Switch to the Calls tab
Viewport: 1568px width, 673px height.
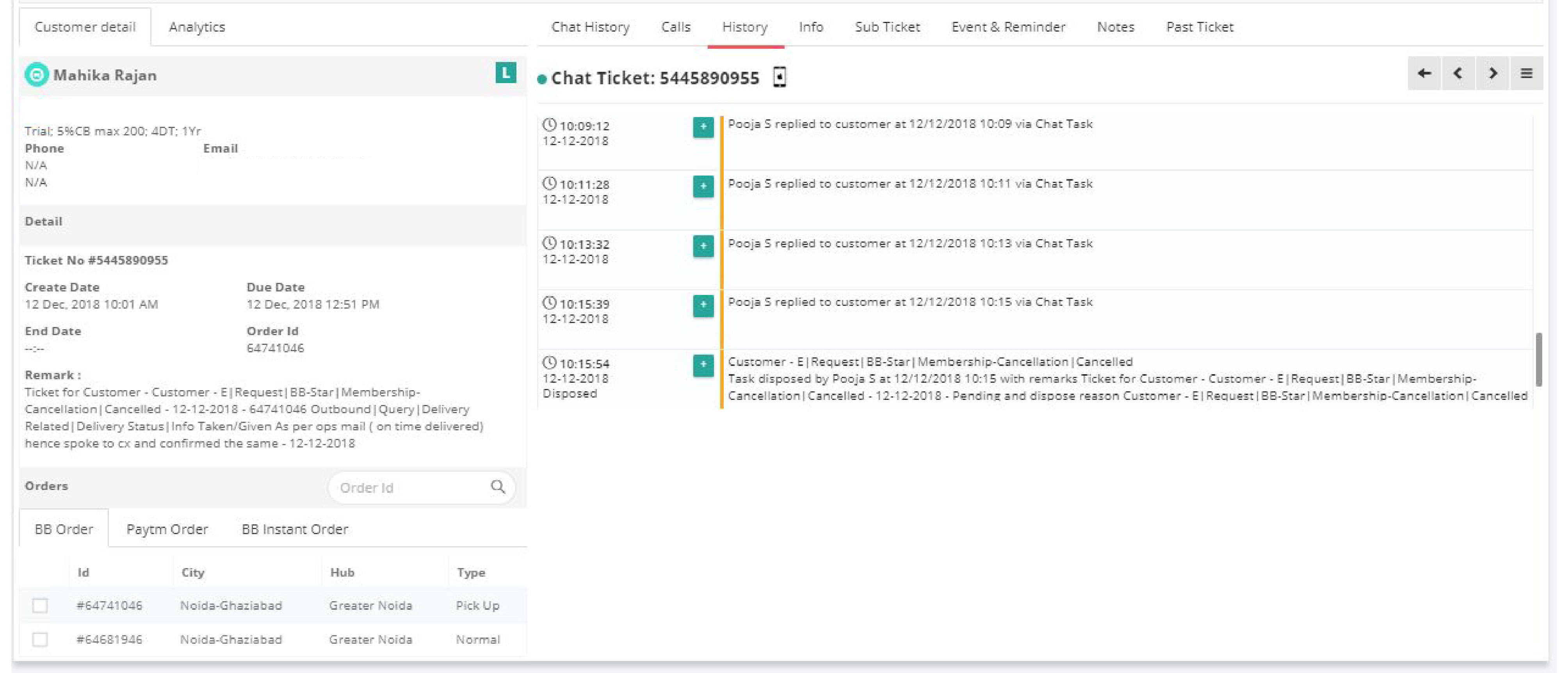[x=676, y=27]
